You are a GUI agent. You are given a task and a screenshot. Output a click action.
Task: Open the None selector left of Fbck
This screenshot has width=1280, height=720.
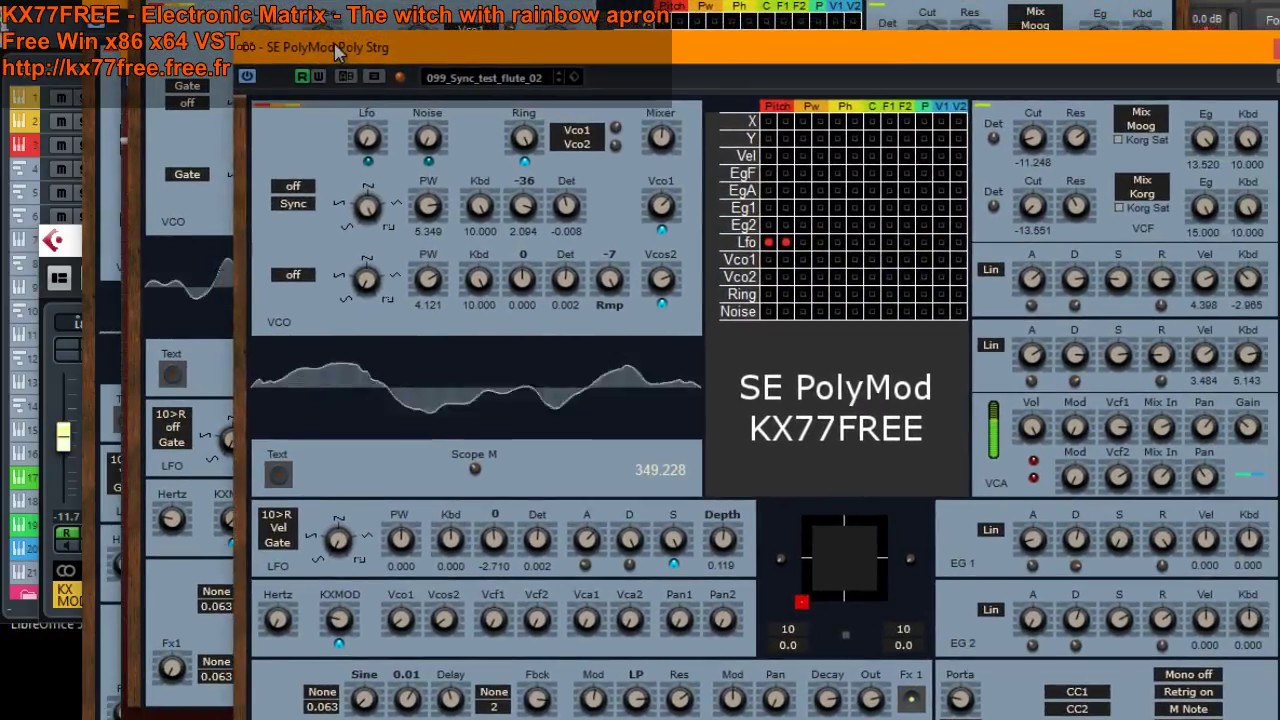(x=494, y=692)
